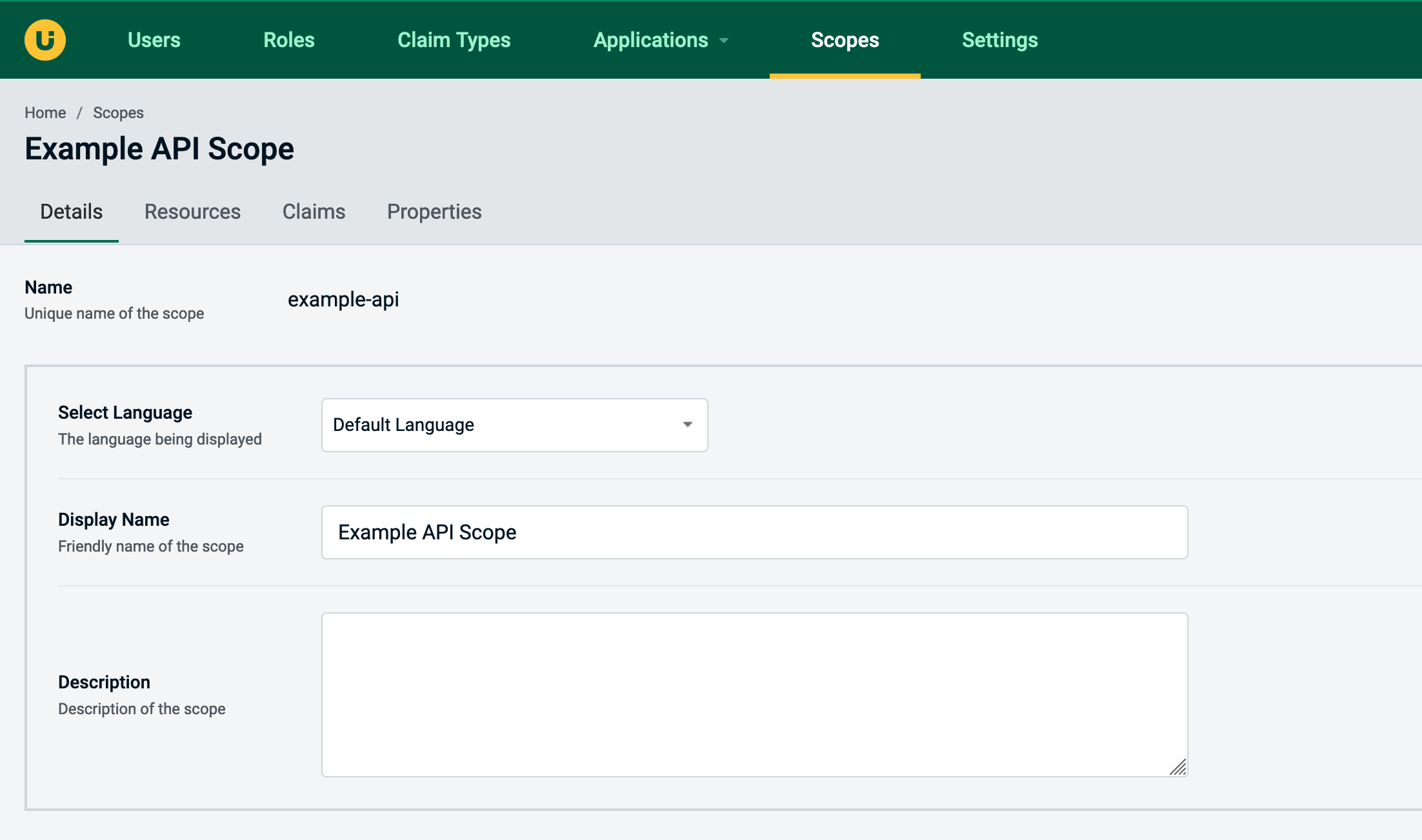Click the 'The language being displayed' hint
1422x840 pixels.
pyautogui.click(x=160, y=439)
